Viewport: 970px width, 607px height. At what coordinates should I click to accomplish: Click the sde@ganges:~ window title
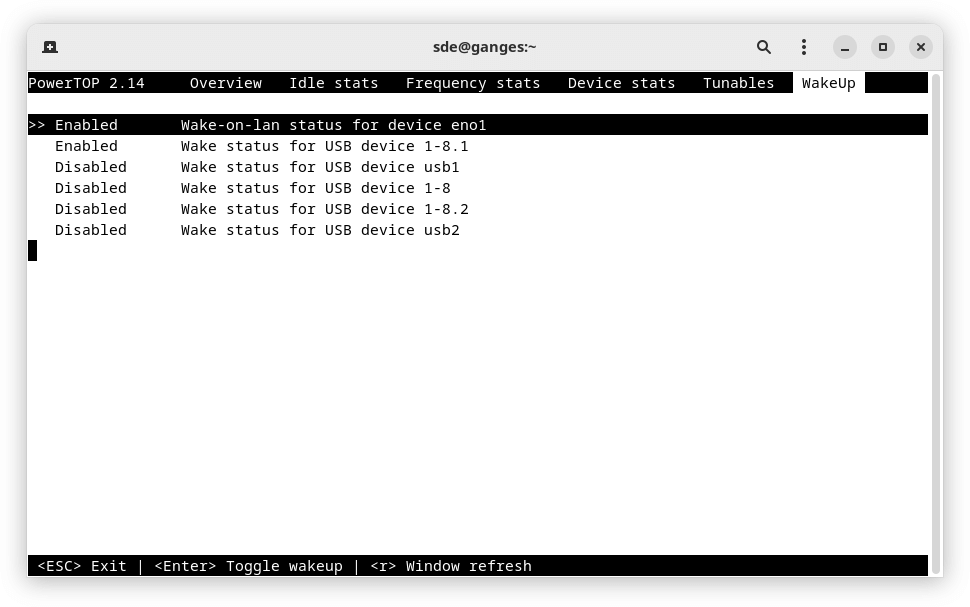click(x=484, y=47)
